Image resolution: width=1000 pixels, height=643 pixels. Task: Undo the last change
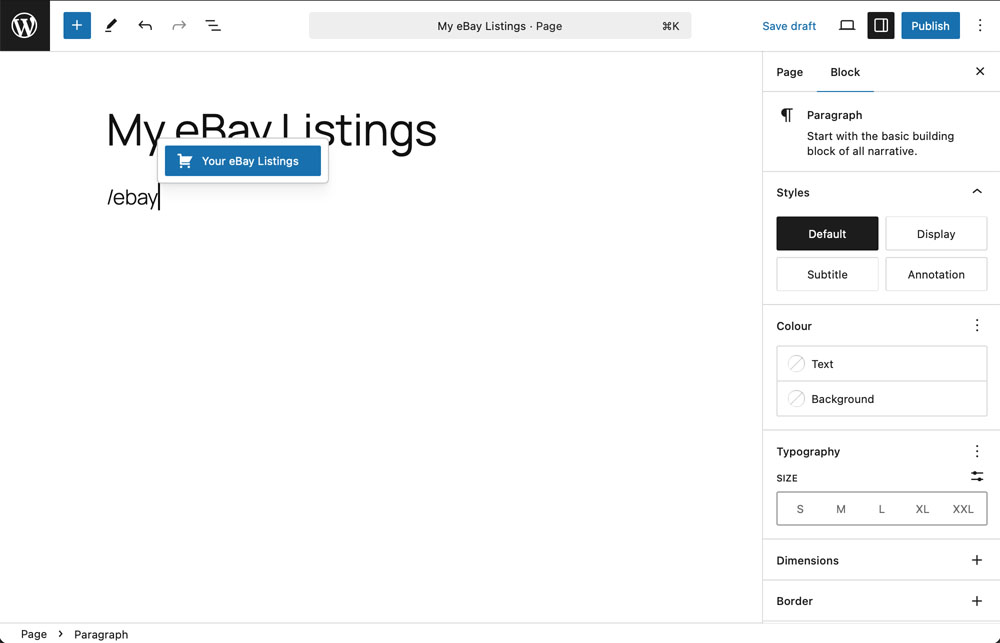[145, 26]
